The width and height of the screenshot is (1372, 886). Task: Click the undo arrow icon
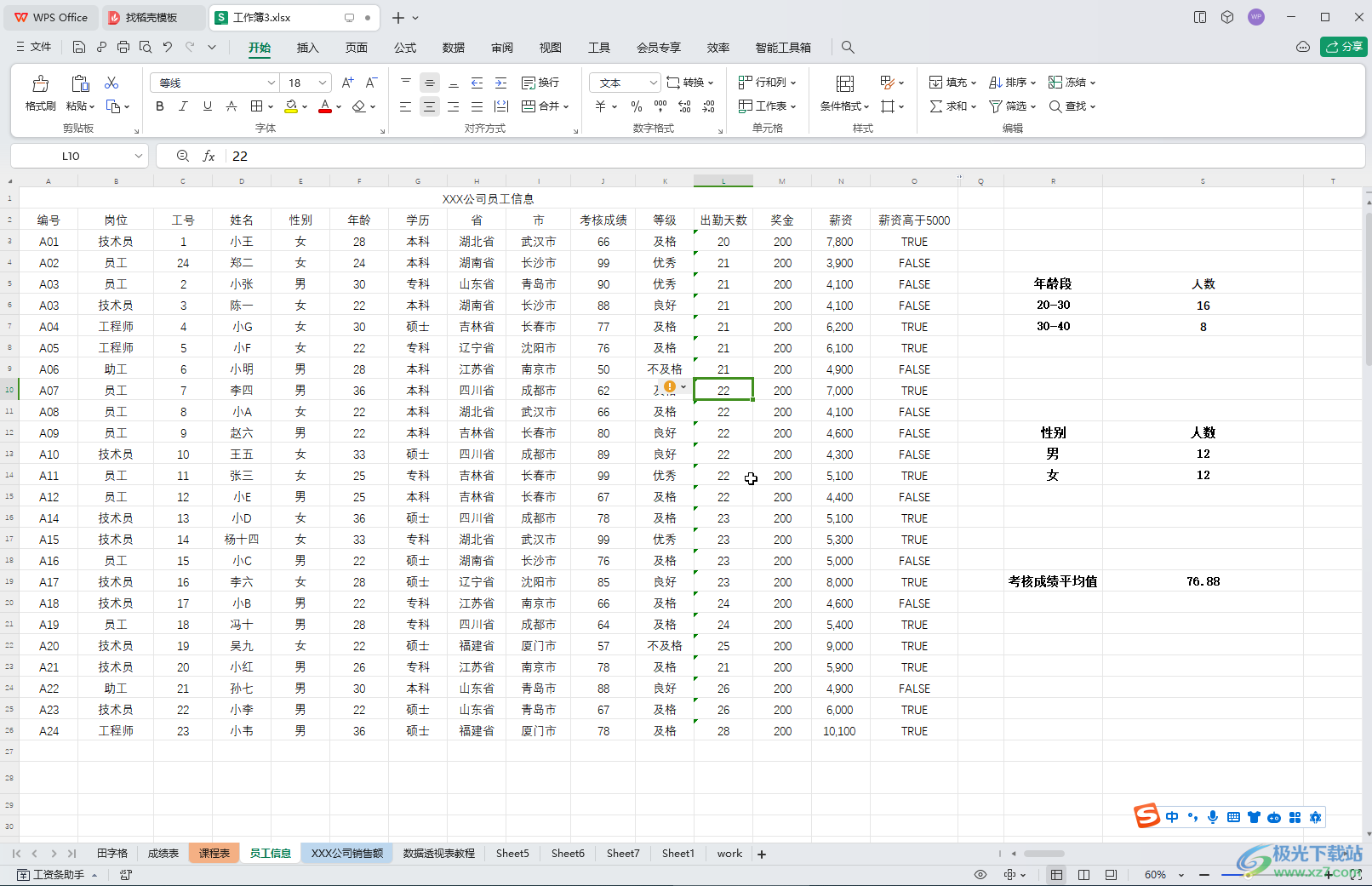pos(168,47)
